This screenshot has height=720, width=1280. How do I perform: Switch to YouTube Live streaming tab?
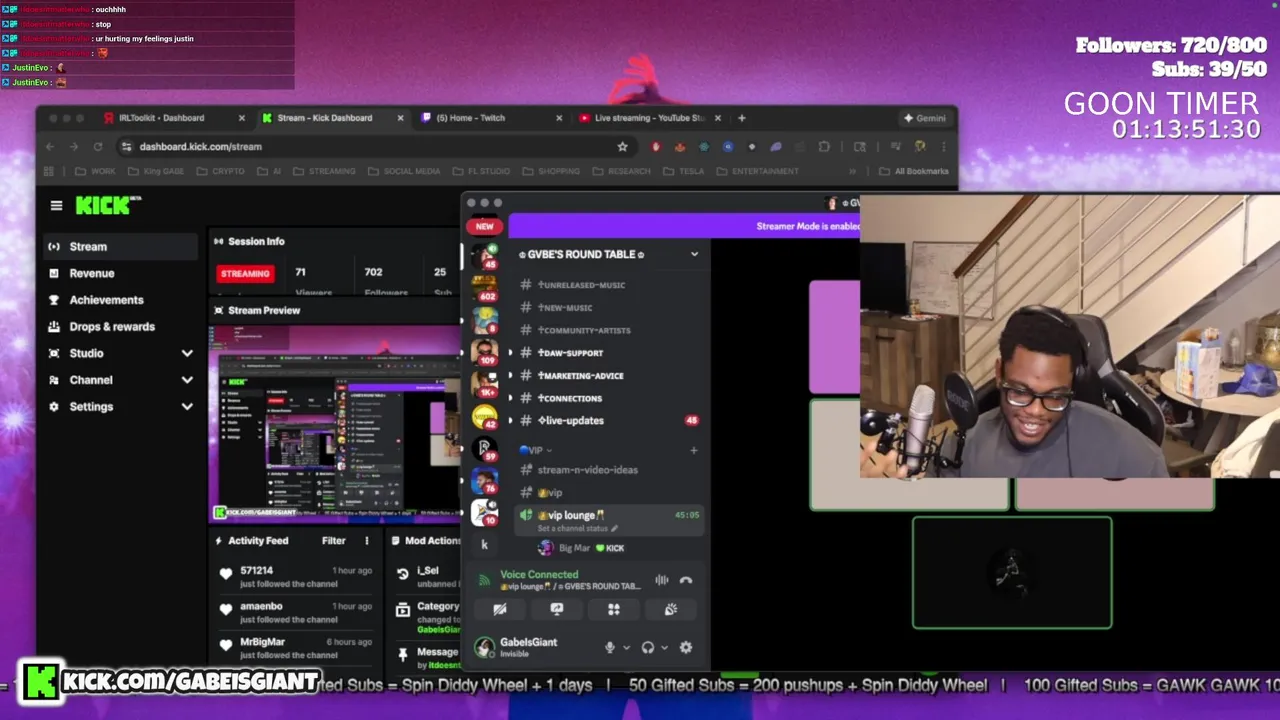(x=649, y=118)
